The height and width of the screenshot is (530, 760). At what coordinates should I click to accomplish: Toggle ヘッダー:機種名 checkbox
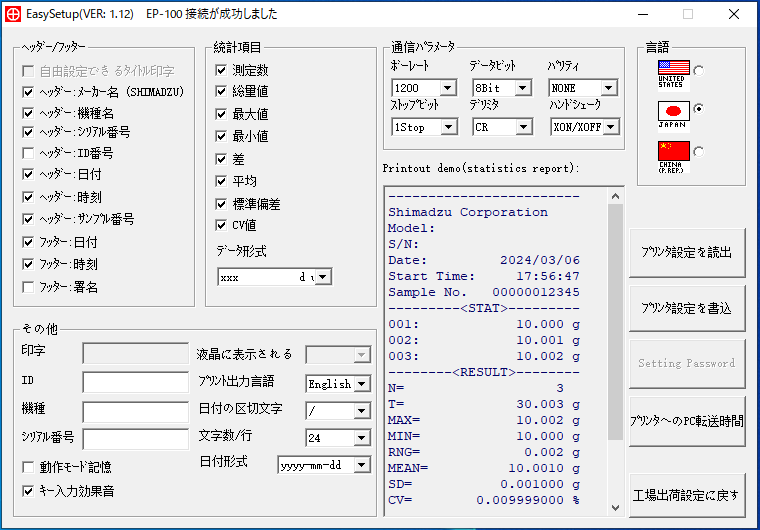click(28, 113)
